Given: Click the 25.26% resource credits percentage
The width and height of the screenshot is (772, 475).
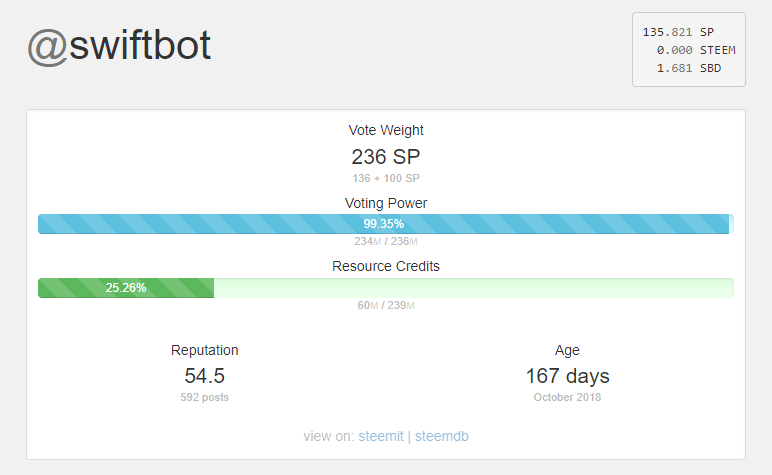Looking at the screenshot, I should pyautogui.click(x=126, y=288).
